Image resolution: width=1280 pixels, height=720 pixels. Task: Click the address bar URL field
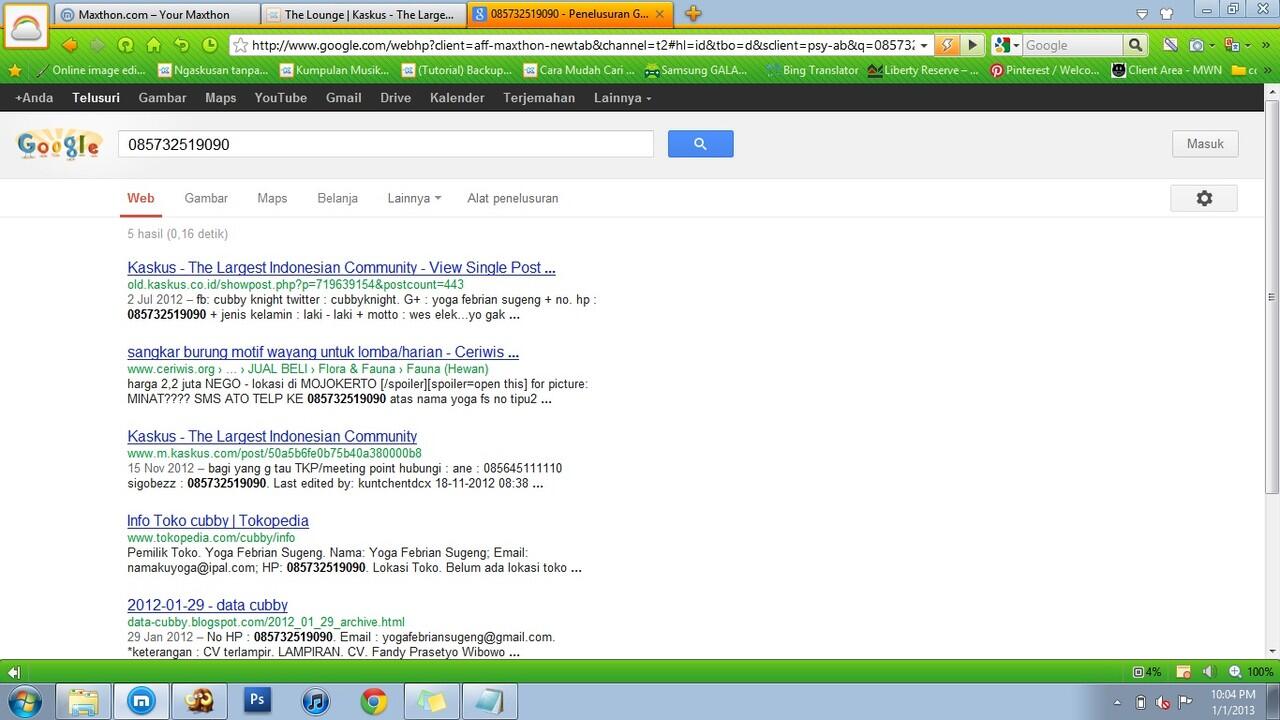point(580,45)
